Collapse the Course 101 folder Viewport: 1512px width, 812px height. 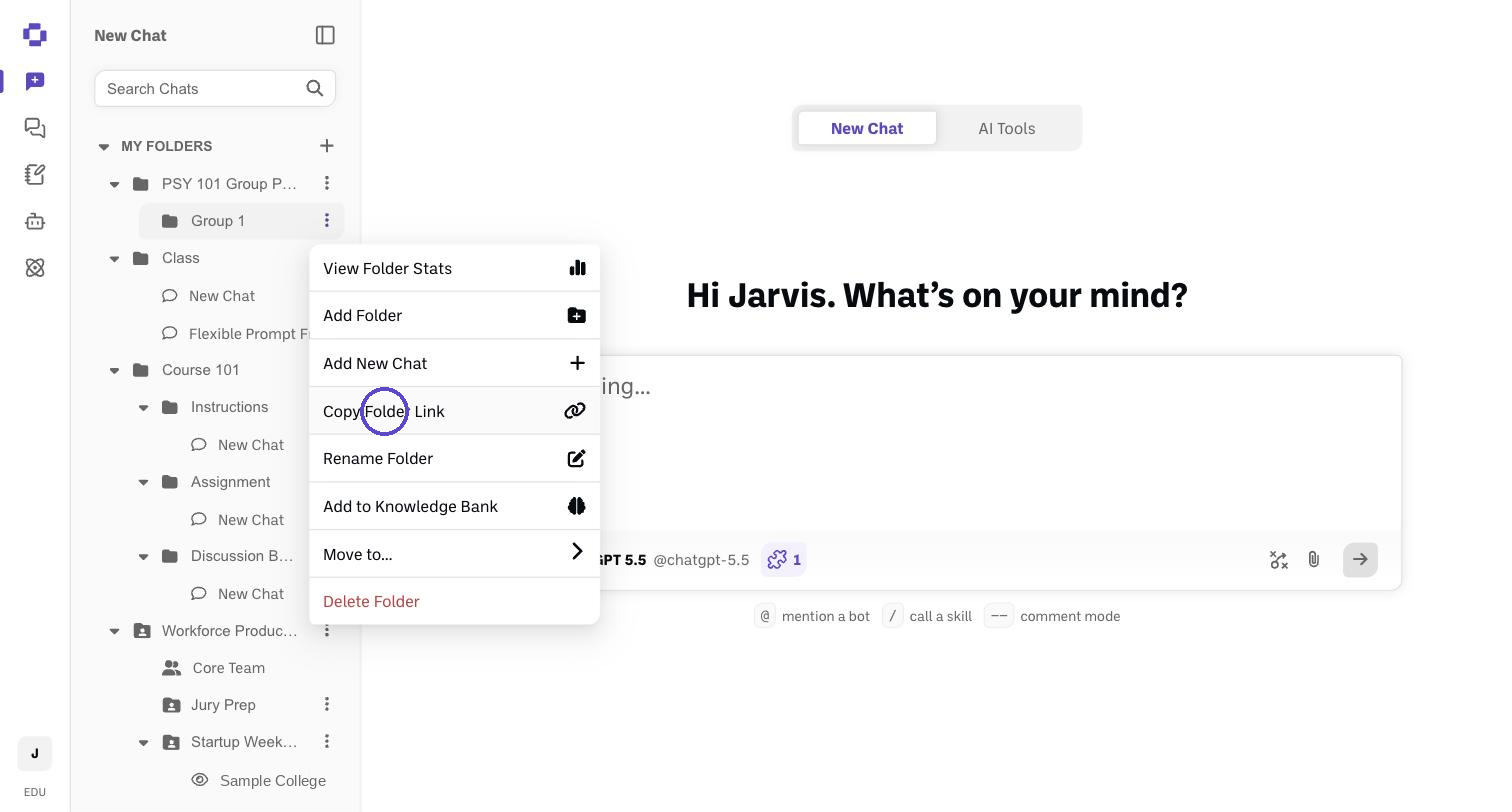click(x=114, y=370)
